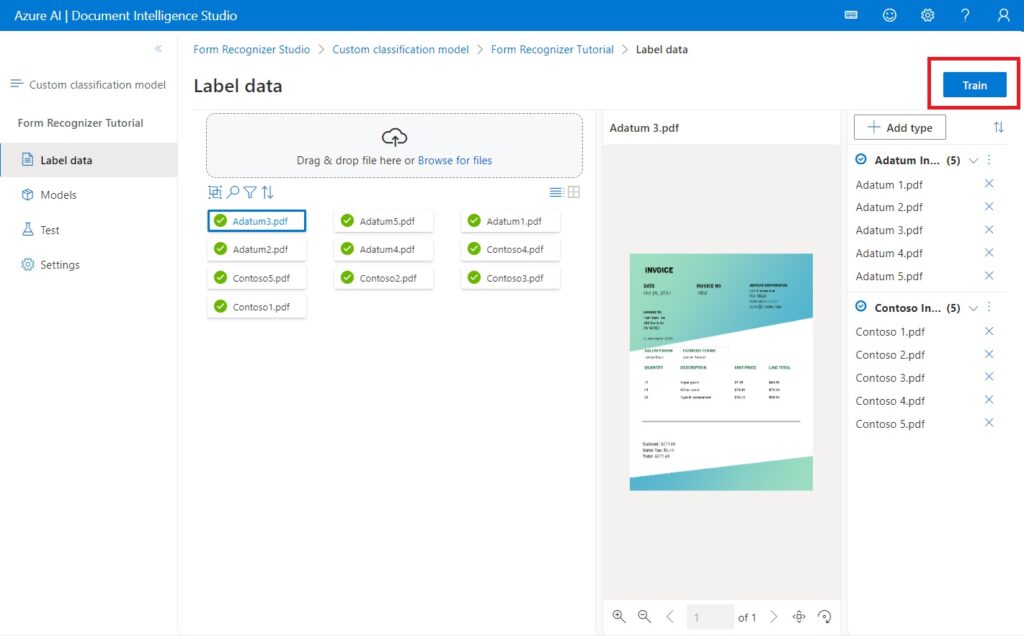1024x636 pixels.
Task: Collapse the left navigation pane
Action: (x=158, y=49)
